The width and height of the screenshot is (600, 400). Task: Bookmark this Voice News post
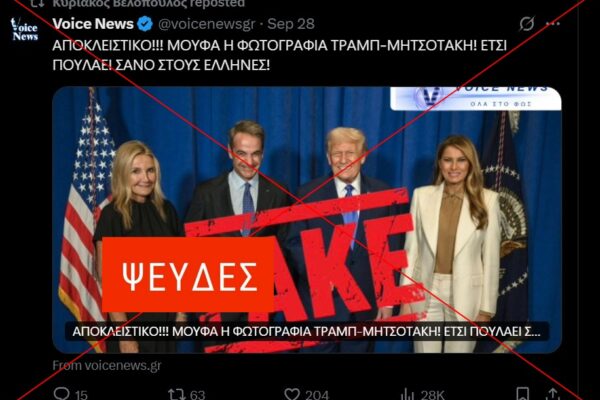(x=523, y=394)
